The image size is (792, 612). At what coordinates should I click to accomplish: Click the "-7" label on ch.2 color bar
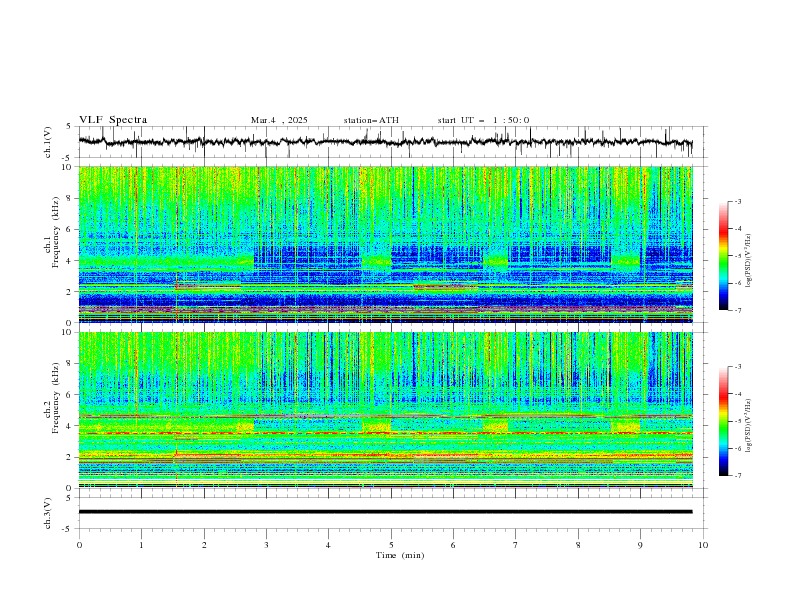click(737, 476)
